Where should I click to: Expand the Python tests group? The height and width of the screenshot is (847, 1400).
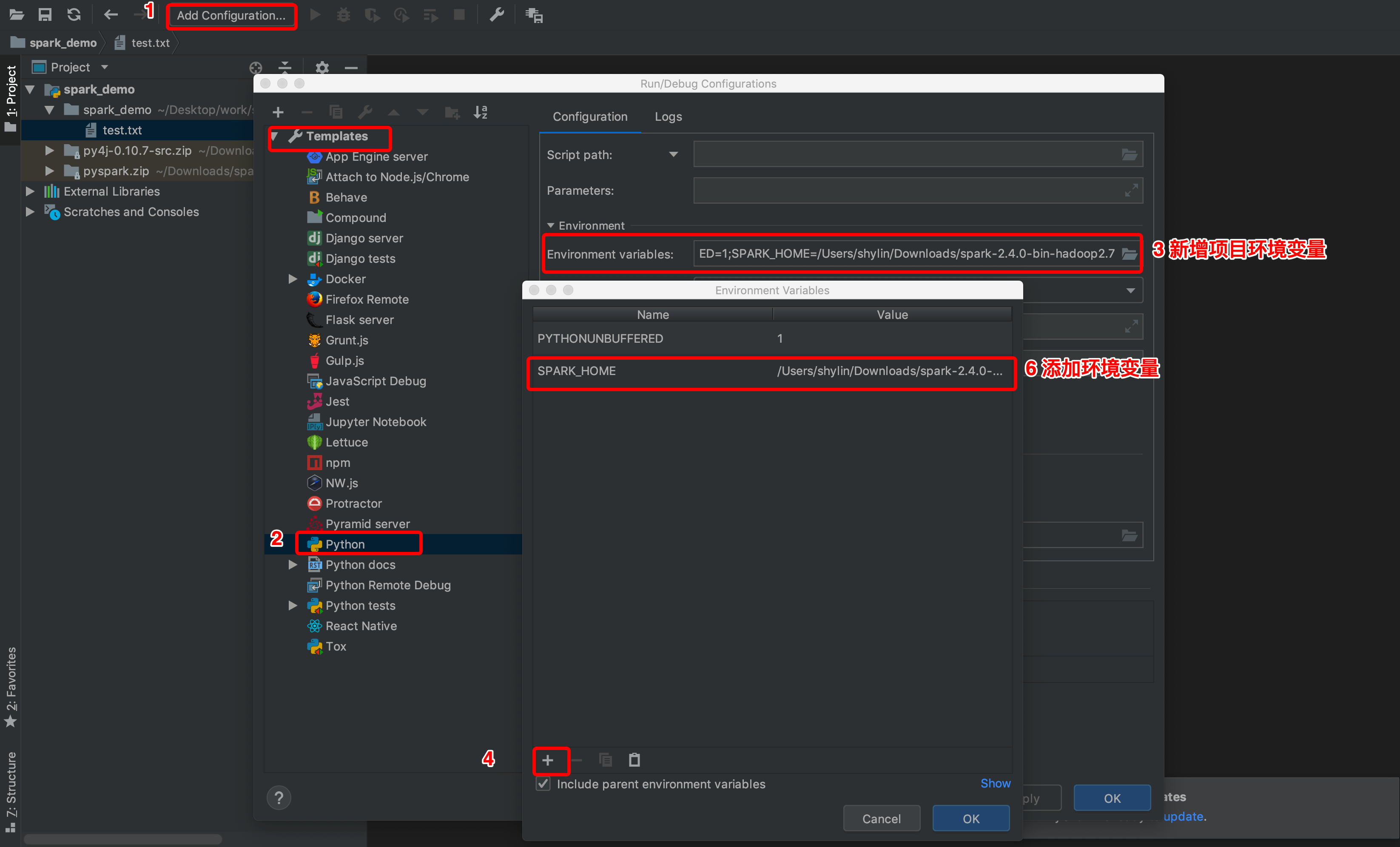(293, 605)
